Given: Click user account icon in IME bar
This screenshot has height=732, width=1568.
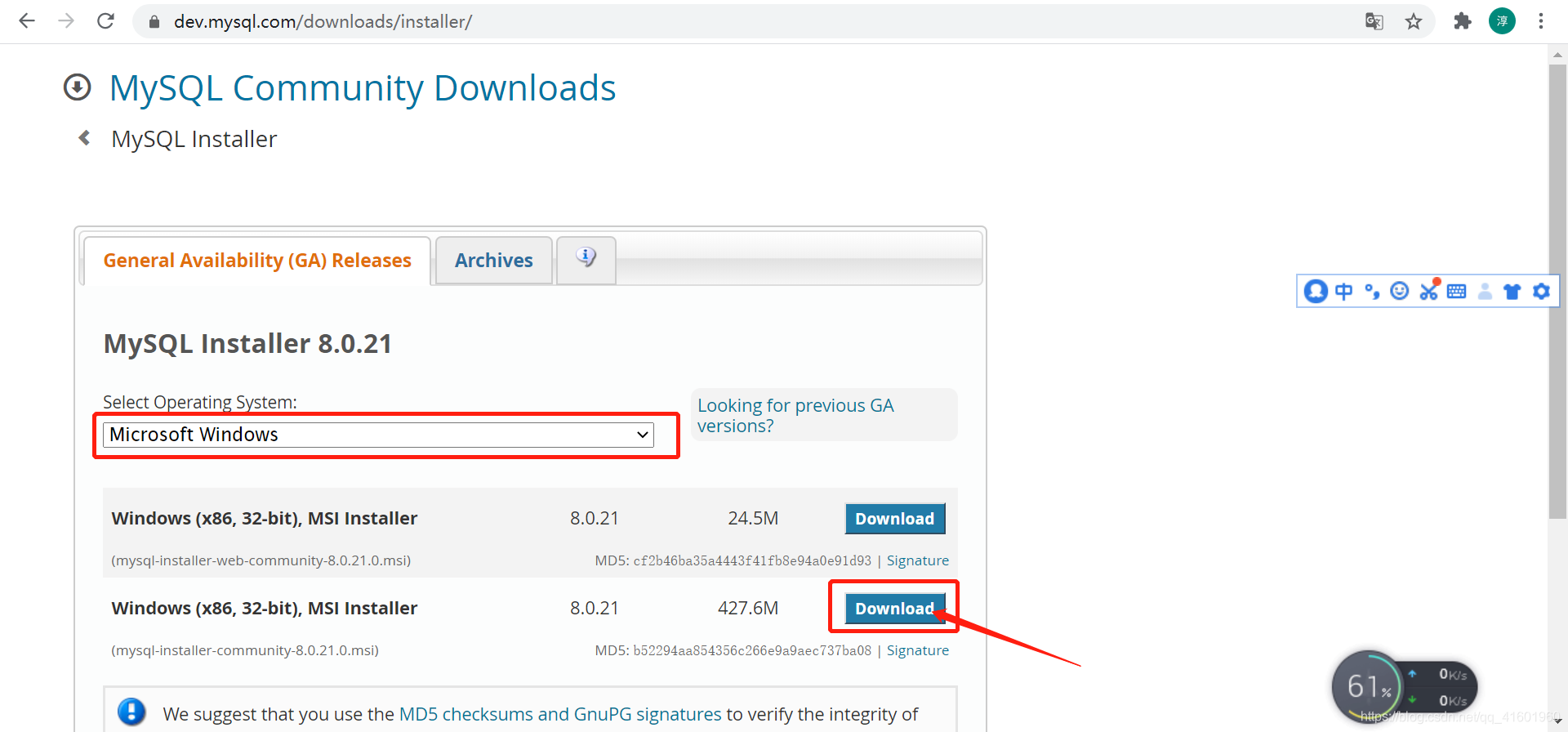Looking at the screenshot, I should (1486, 291).
